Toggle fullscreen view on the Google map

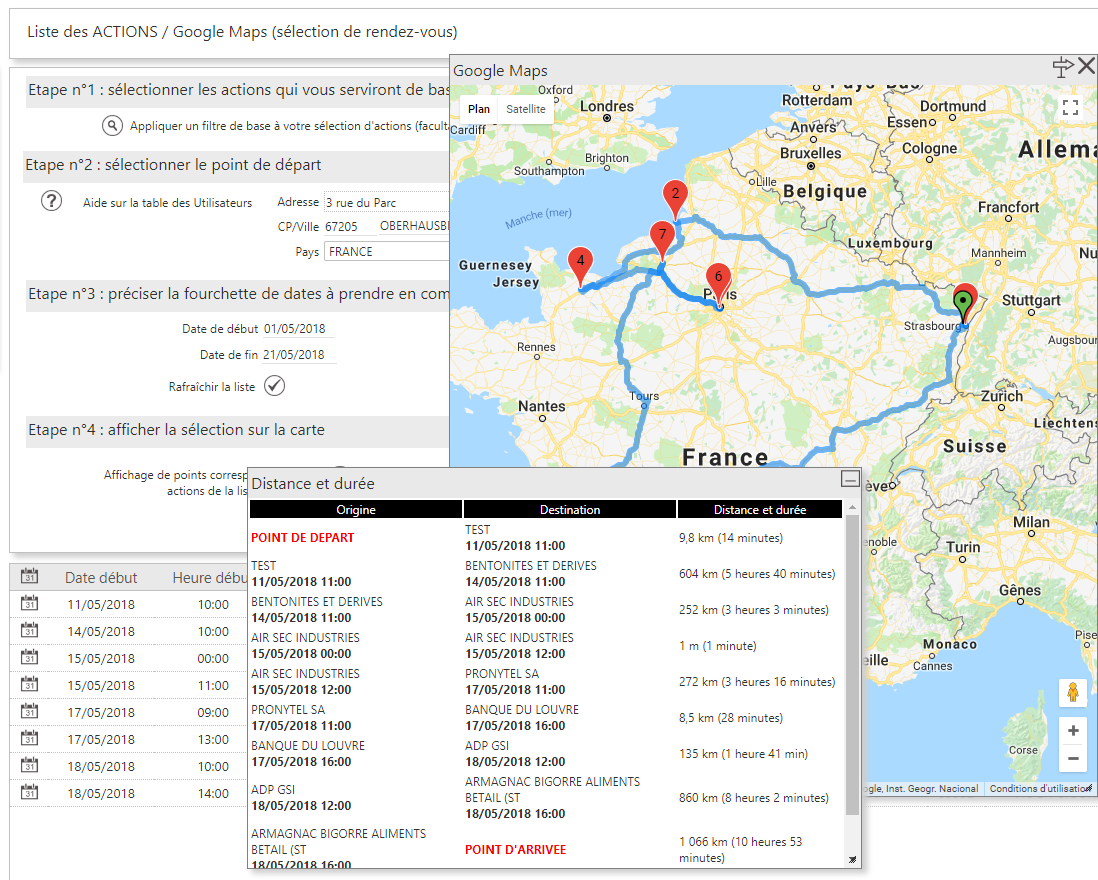pos(1070,107)
